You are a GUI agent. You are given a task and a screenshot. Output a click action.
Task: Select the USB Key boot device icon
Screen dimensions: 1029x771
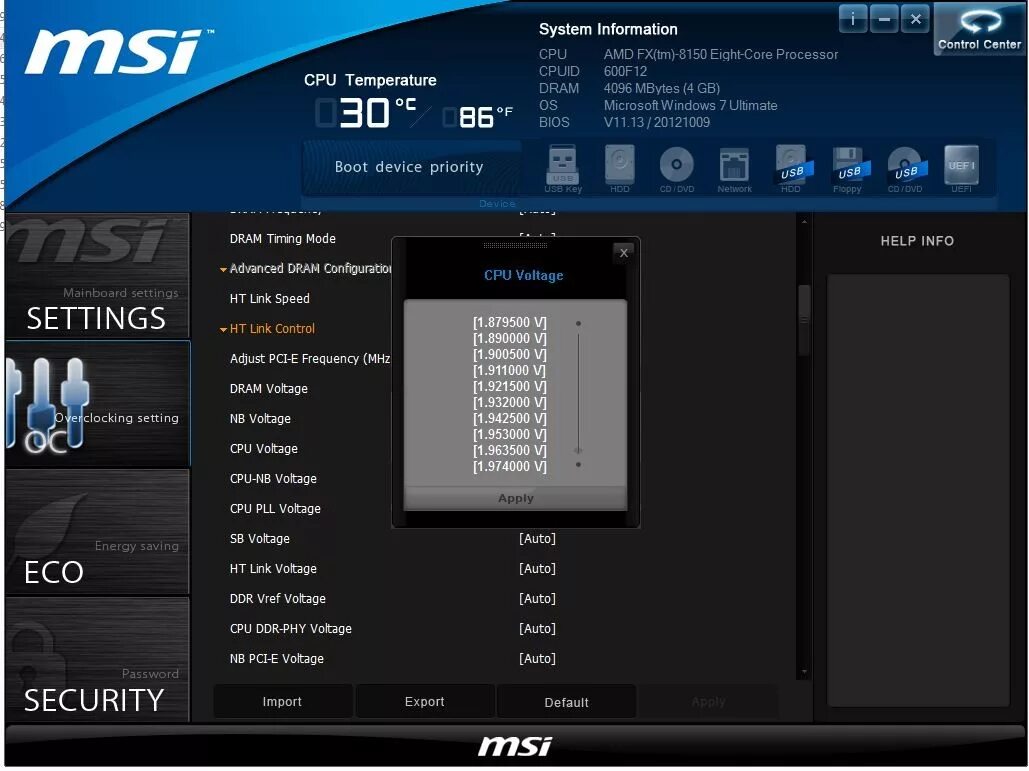(562, 168)
